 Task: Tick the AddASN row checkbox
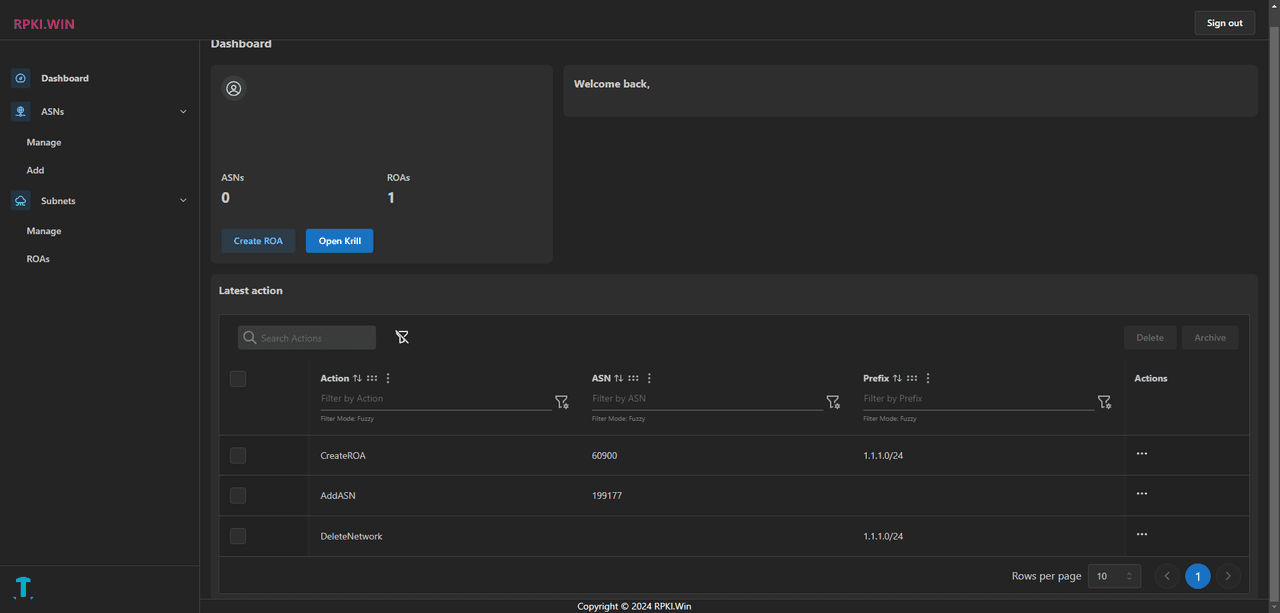[238, 496]
